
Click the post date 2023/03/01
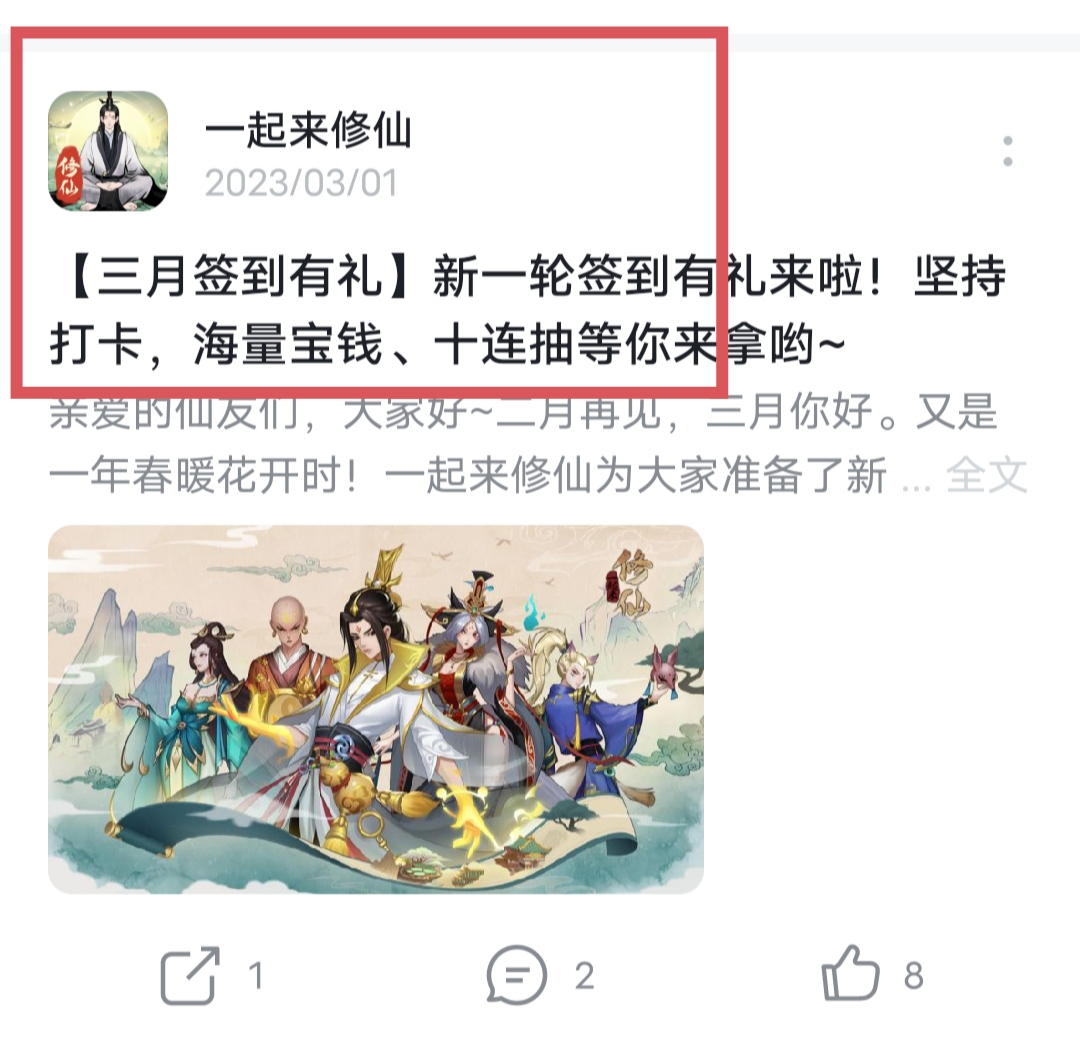[x=301, y=183]
